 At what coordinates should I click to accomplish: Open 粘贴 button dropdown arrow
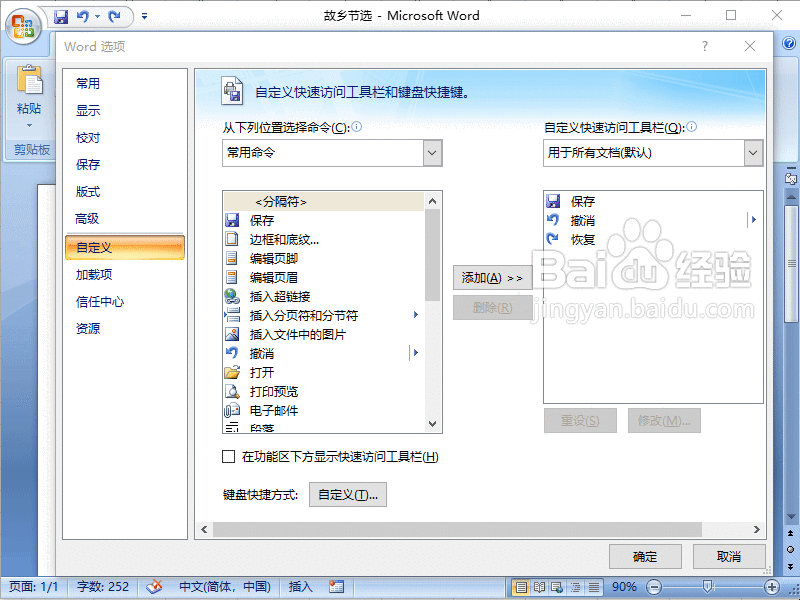[29, 126]
